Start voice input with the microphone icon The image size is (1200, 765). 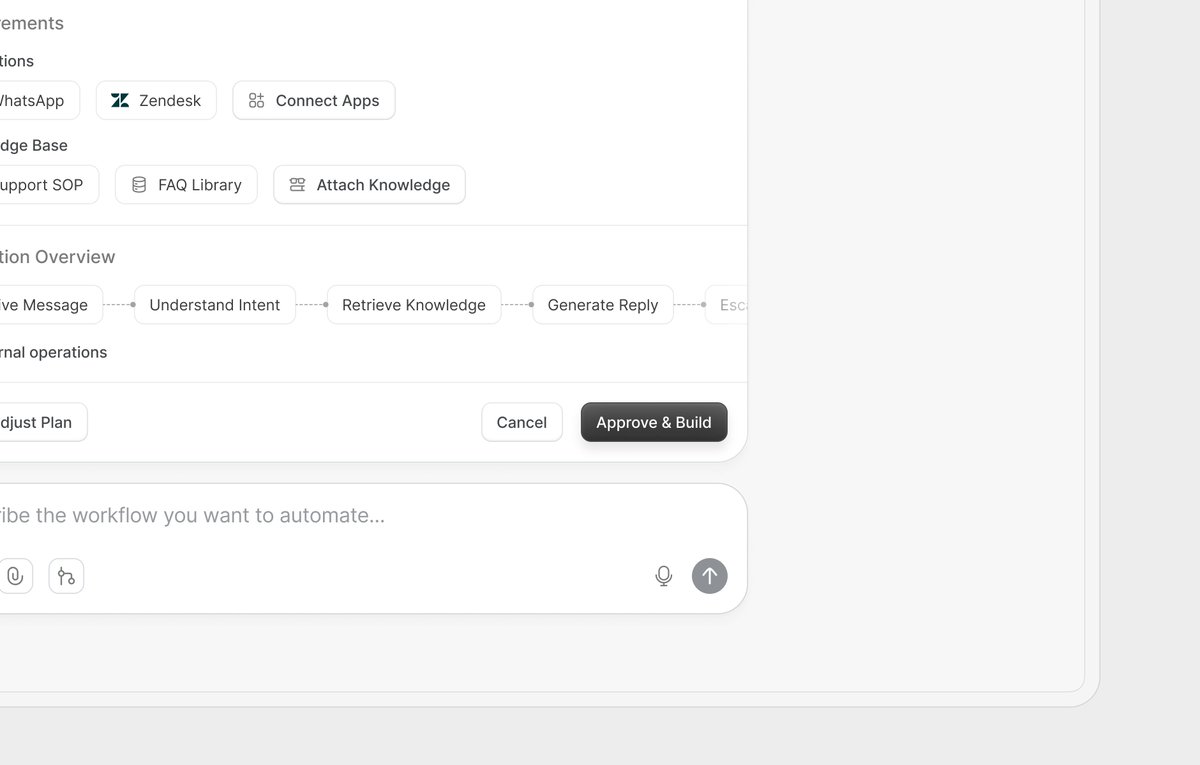click(663, 576)
